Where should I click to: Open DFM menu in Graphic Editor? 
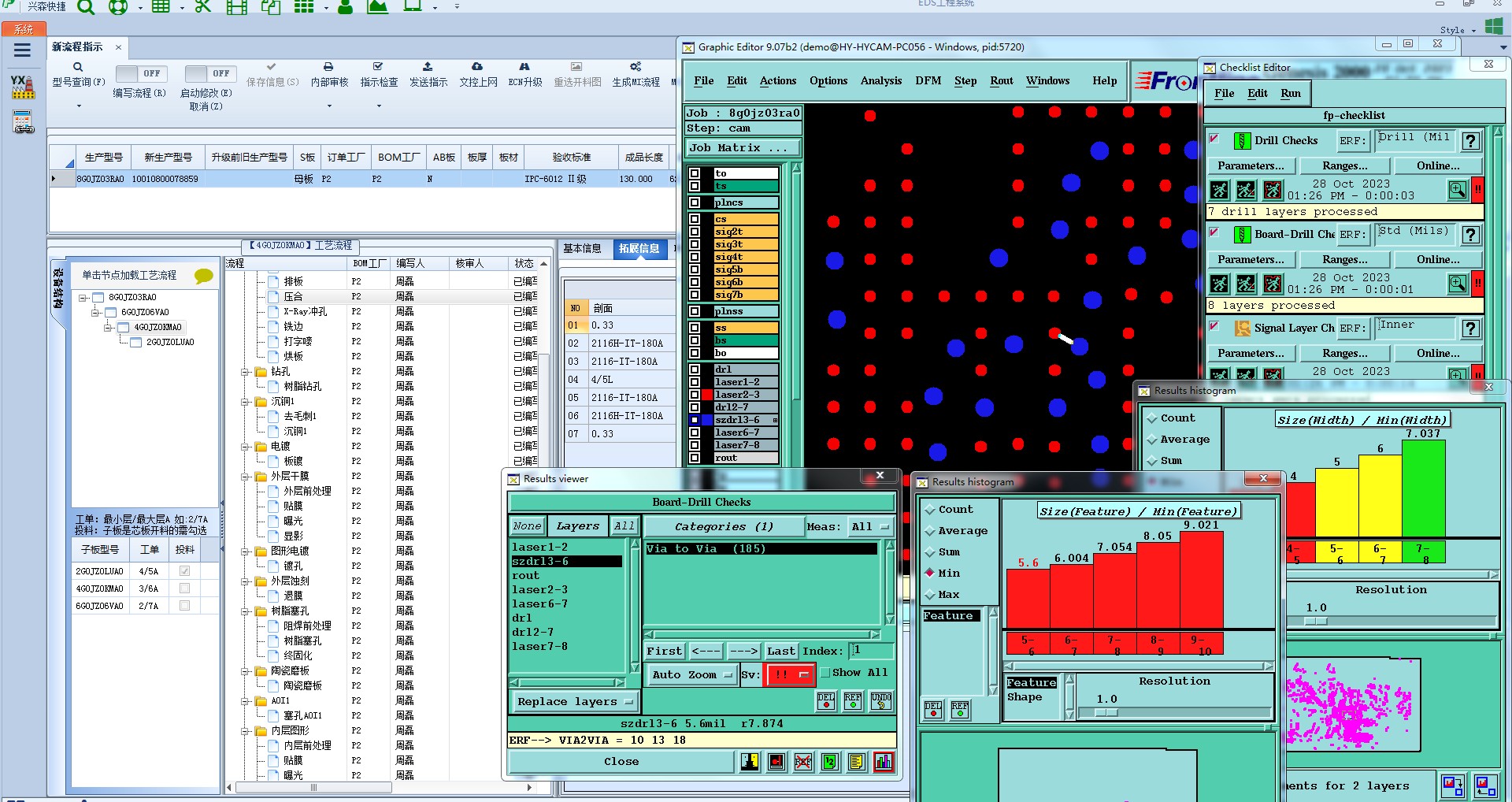pos(928,81)
